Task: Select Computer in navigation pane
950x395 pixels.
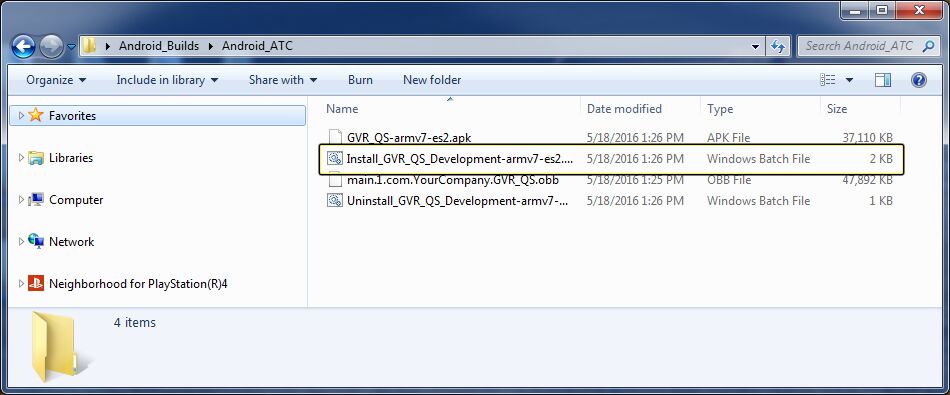Action: coord(76,200)
